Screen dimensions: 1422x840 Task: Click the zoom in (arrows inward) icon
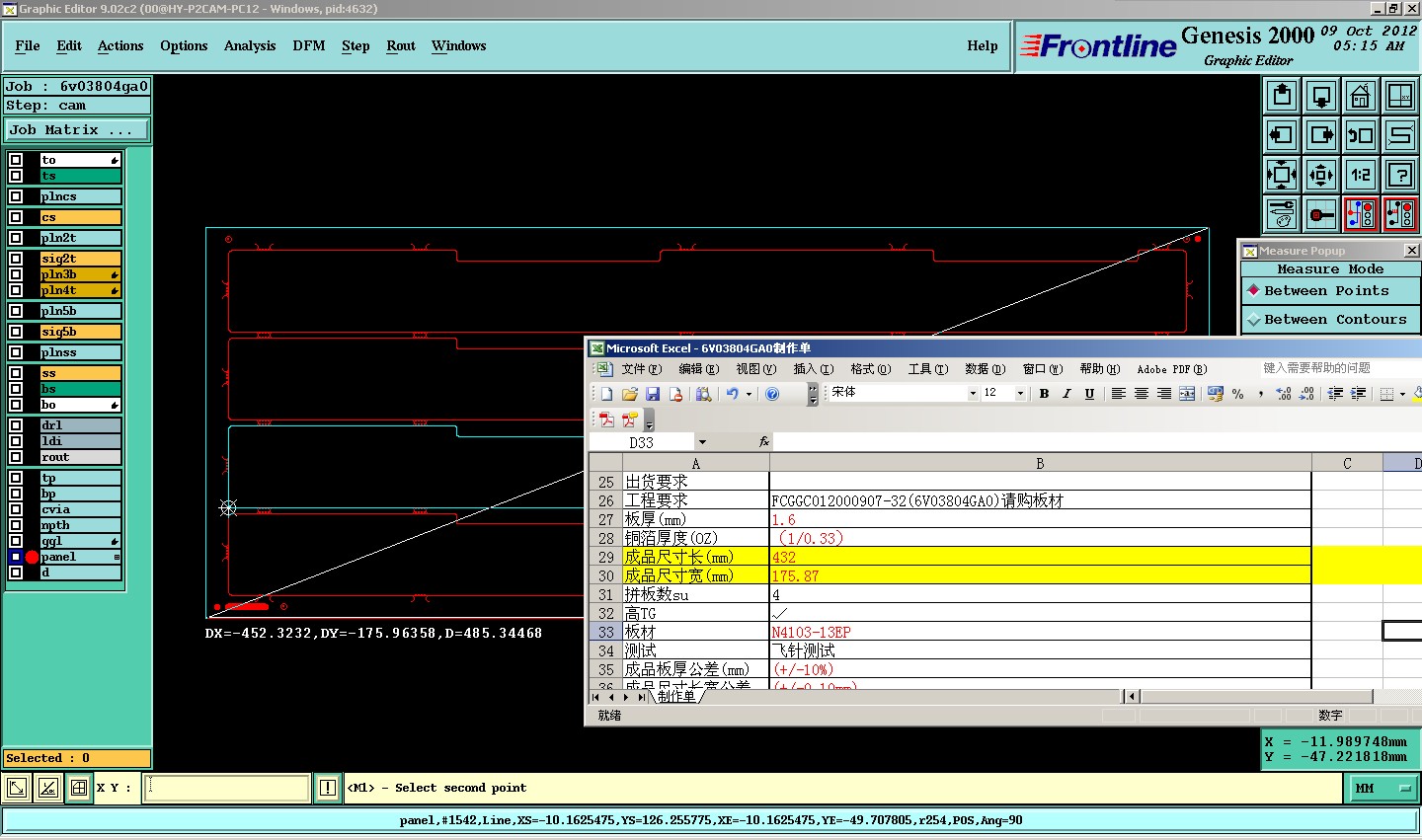click(x=1282, y=175)
